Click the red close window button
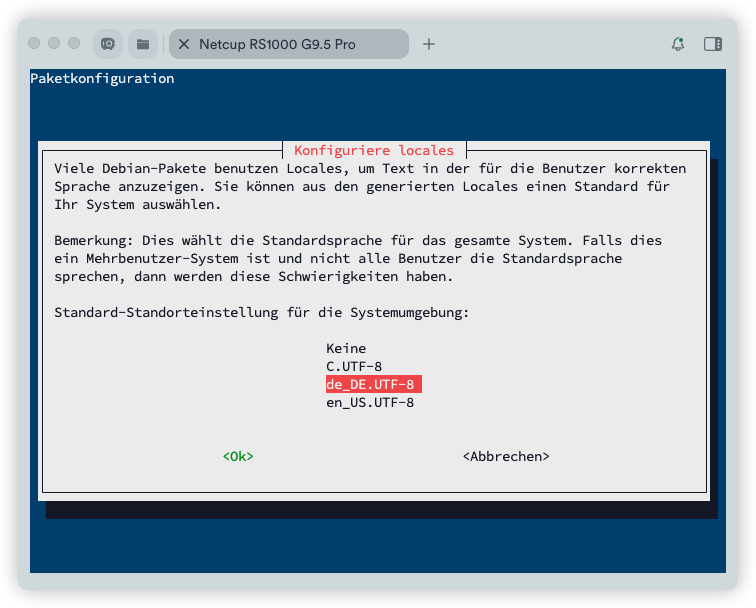The width and height of the screenshot is (756, 608). pyautogui.click(x=35, y=44)
